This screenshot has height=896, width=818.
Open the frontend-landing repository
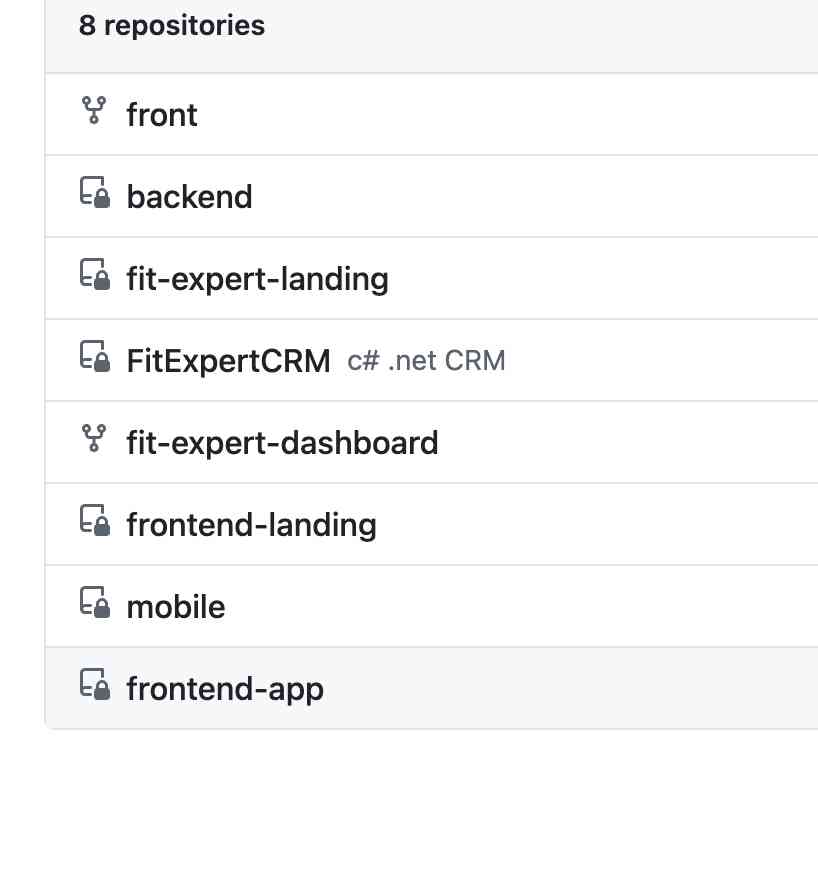click(251, 525)
